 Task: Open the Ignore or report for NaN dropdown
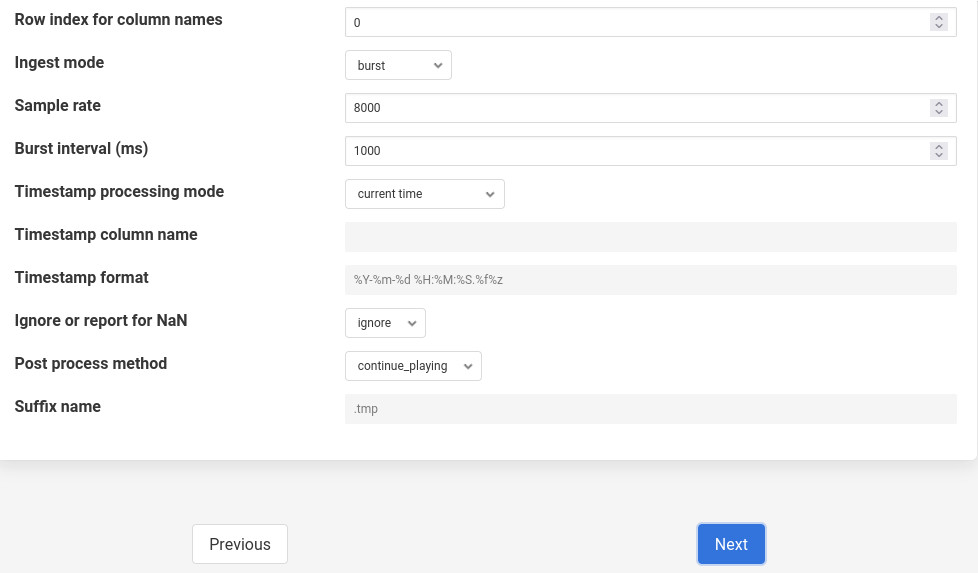pos(385,323)
